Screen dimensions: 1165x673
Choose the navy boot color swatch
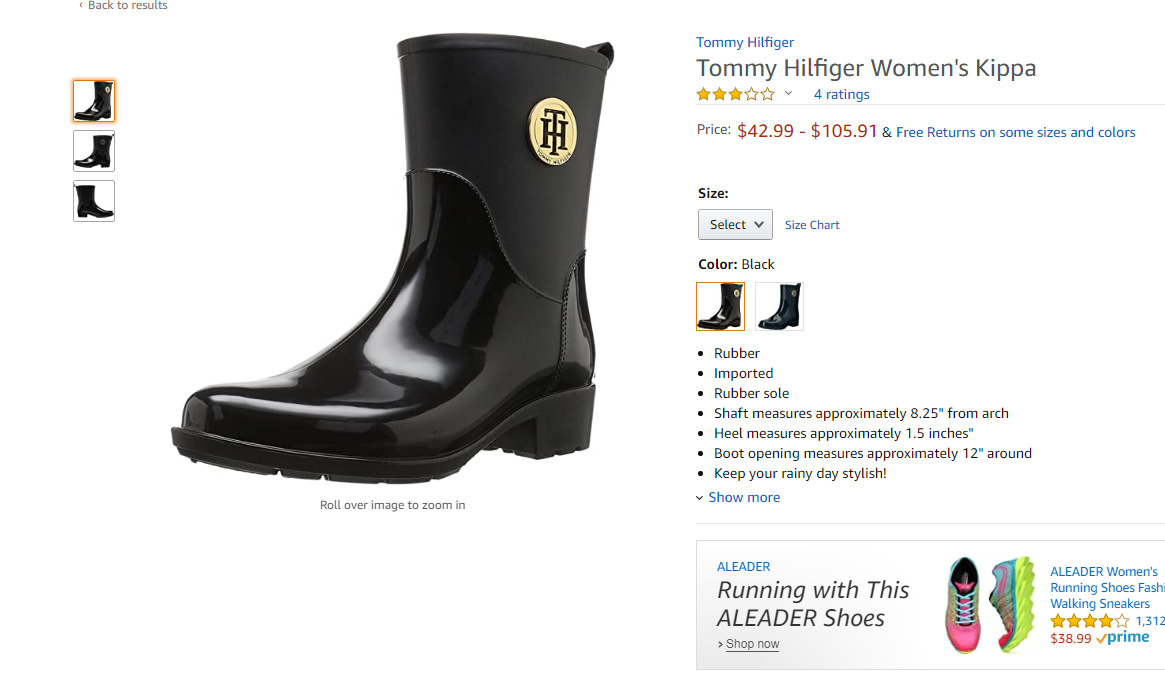779,306
